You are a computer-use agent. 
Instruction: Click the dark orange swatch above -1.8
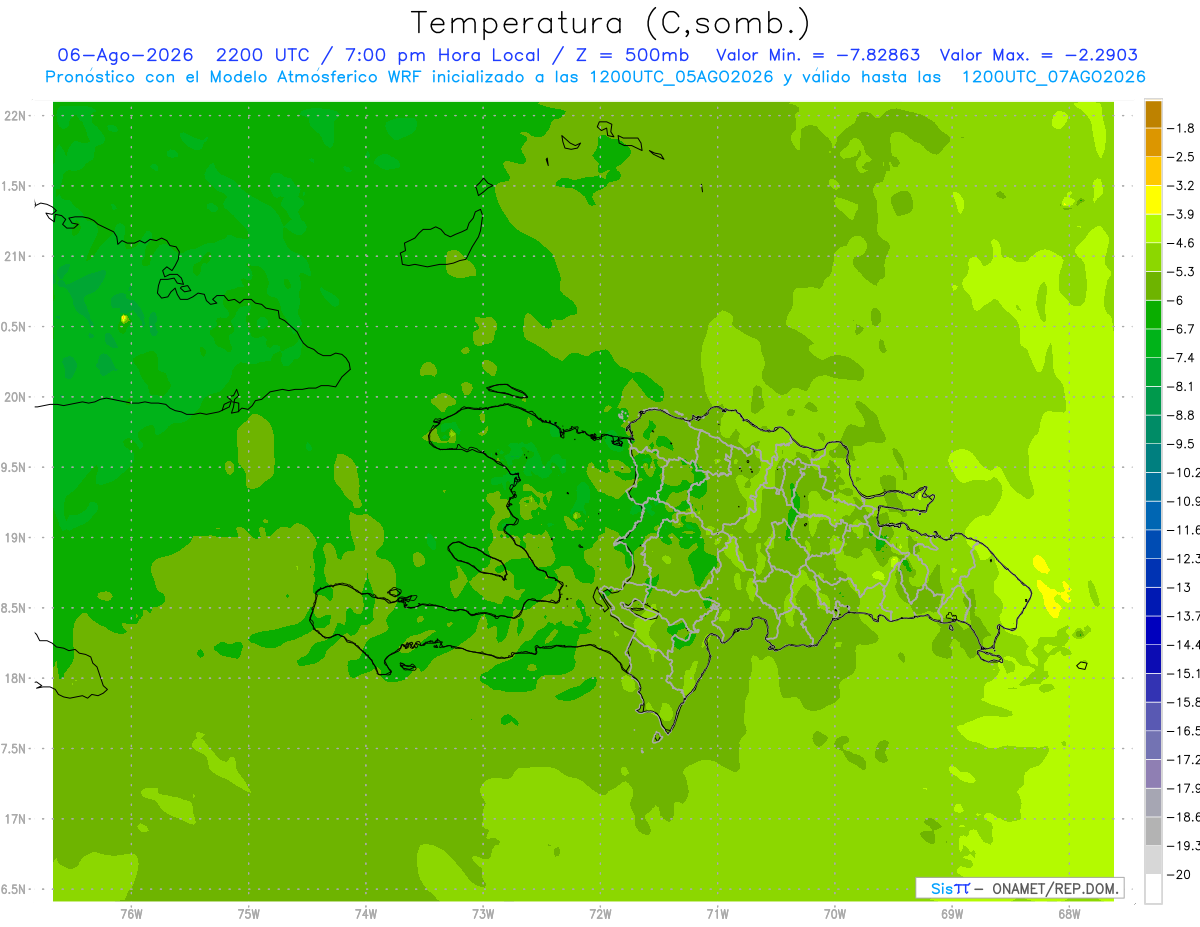[1153, 114]
